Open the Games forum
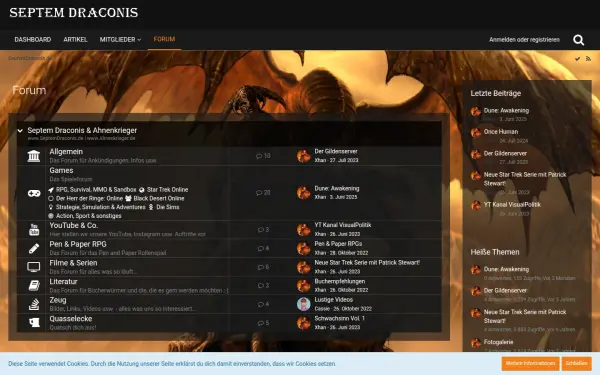The width and height of the screenshot is (600, 375). (x=61, y=170)
